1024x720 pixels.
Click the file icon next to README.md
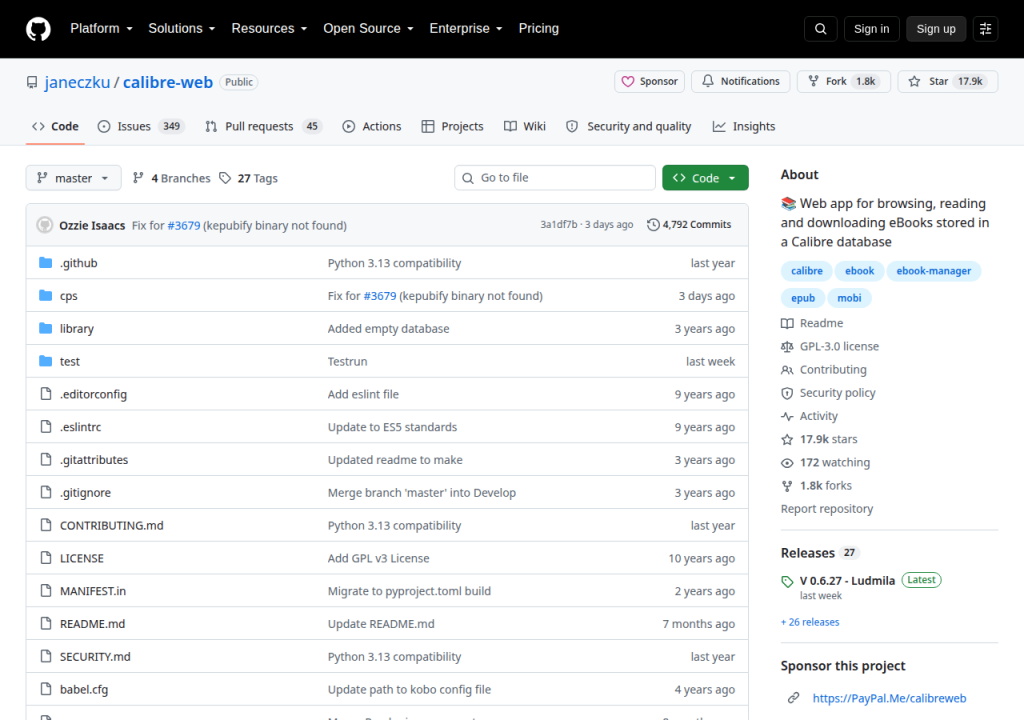46,623
